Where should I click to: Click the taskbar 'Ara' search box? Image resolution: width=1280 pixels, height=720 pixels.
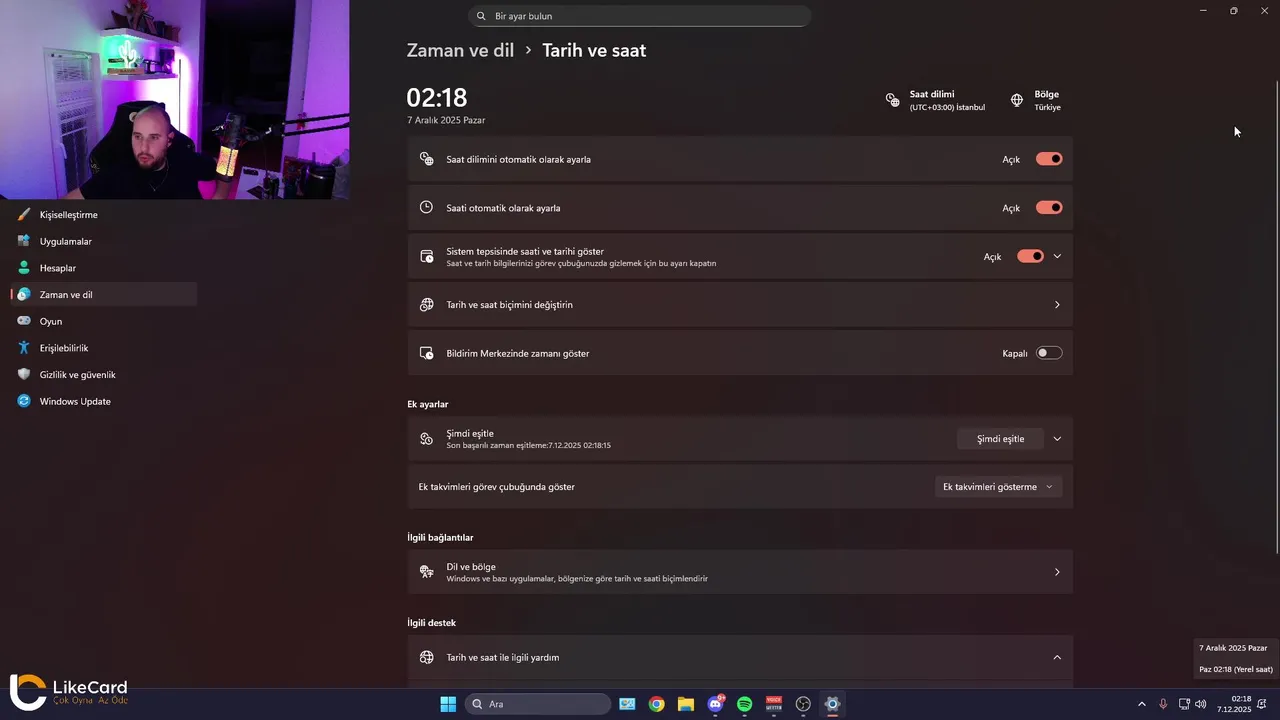pos(538,704)
